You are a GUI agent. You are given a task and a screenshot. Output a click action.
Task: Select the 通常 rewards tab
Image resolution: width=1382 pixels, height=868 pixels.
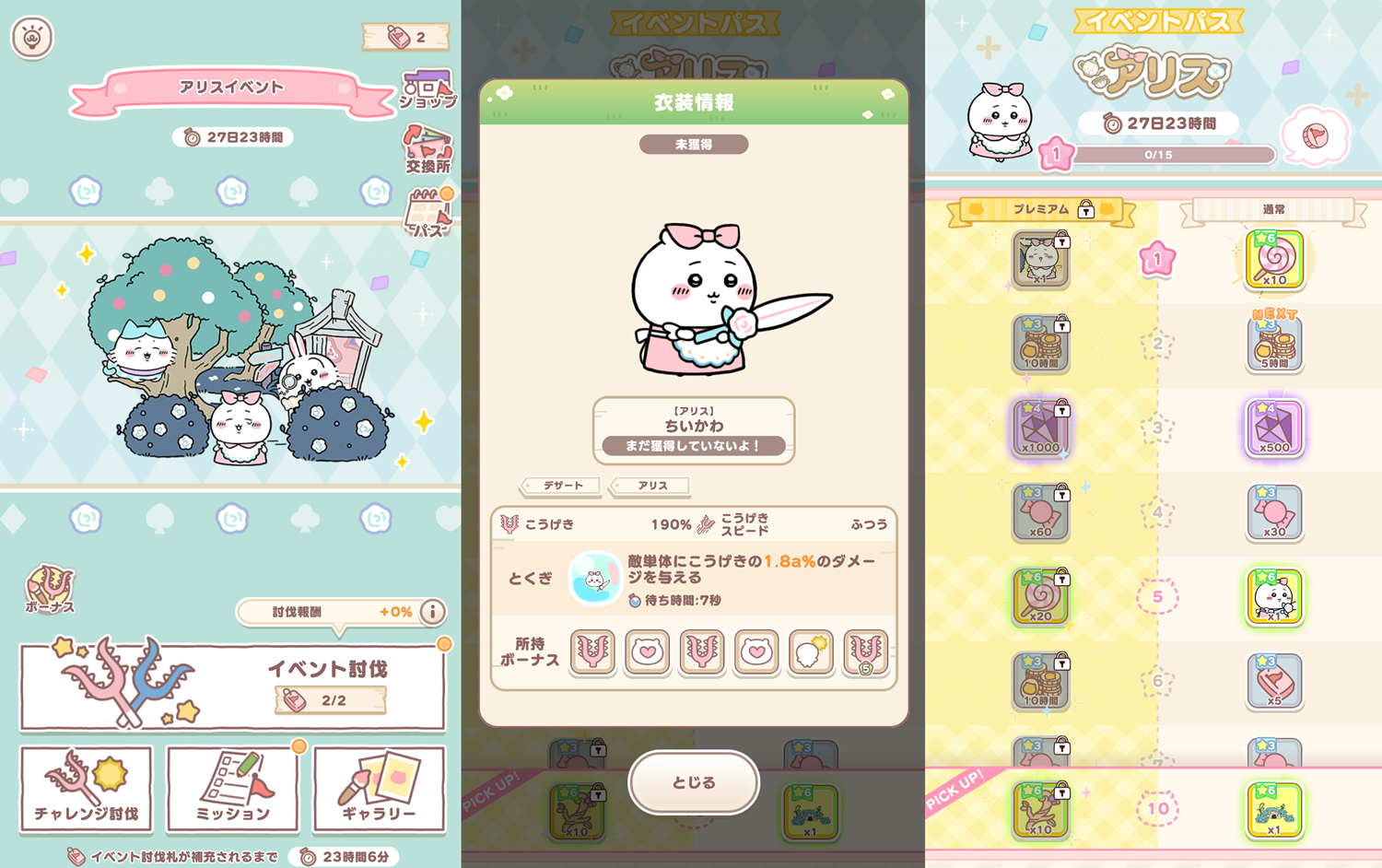[1274, 211]
